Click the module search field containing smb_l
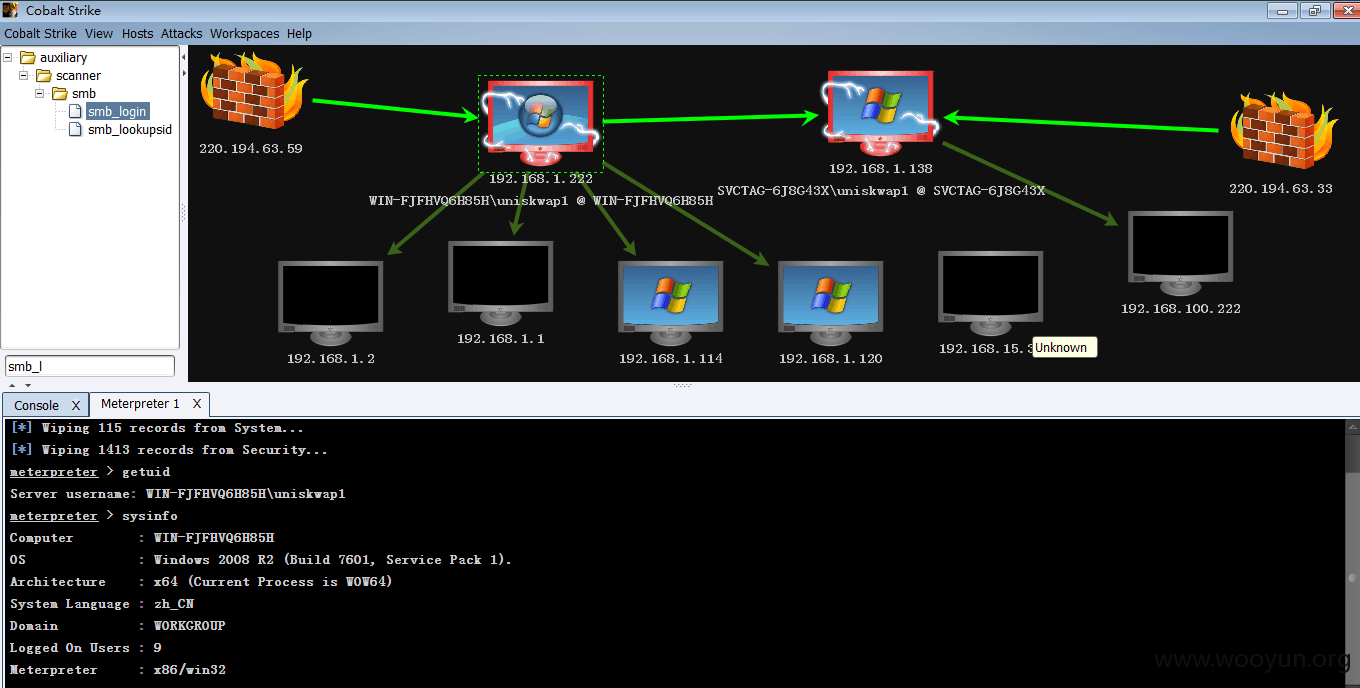The width and height of the screenshot is (1360, 688). (x=90, y=366)
